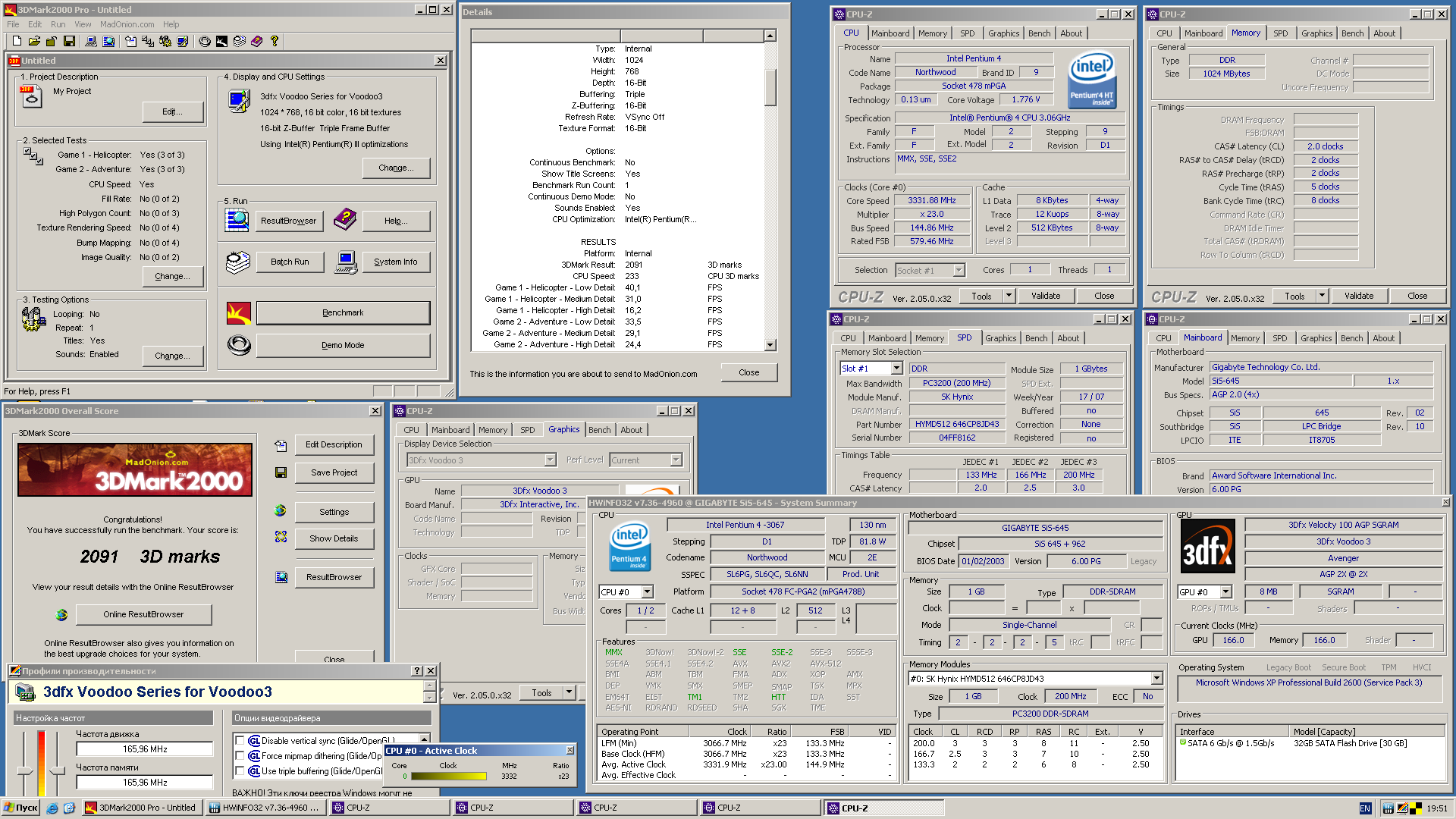Click the System Info computer toolbar icon
Screen dimensions: 1456x819
pos(91,41)
